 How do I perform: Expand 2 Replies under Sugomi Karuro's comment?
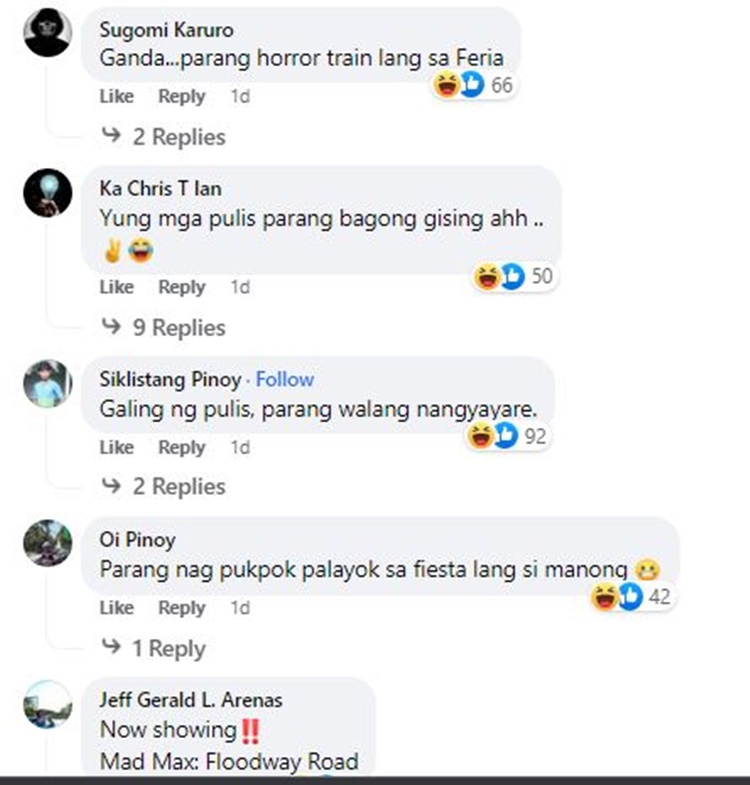[x=164, y=137]
